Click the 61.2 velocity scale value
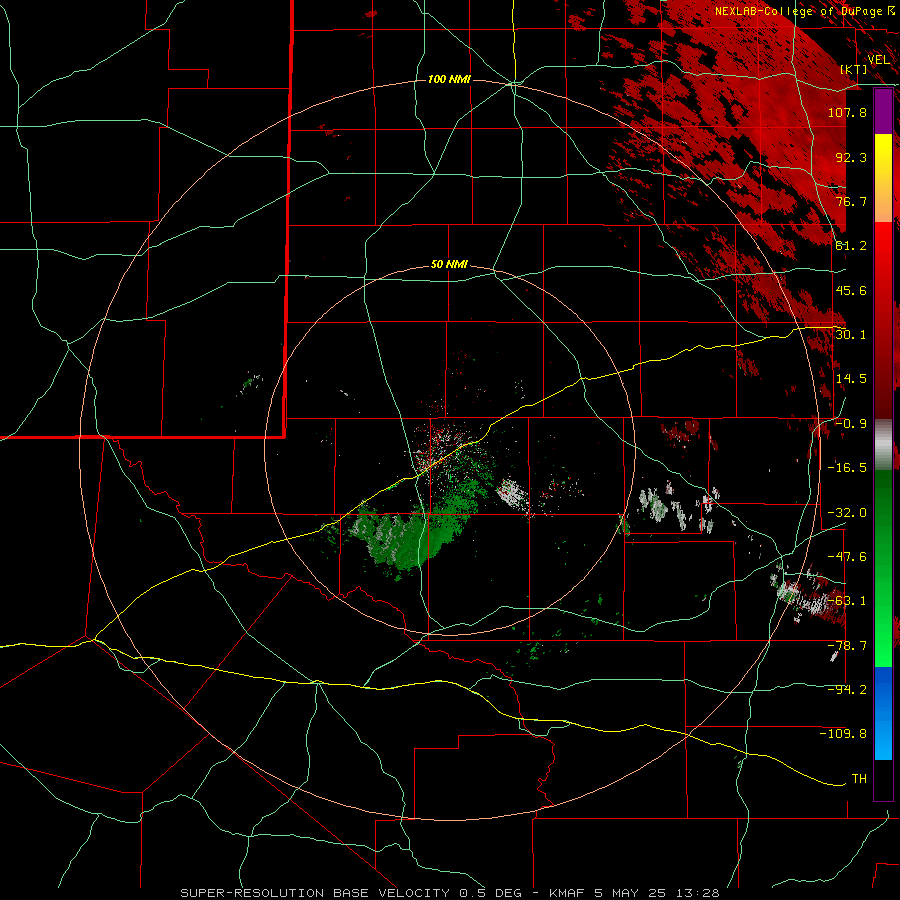900x900 pixels. click(851, 246)
